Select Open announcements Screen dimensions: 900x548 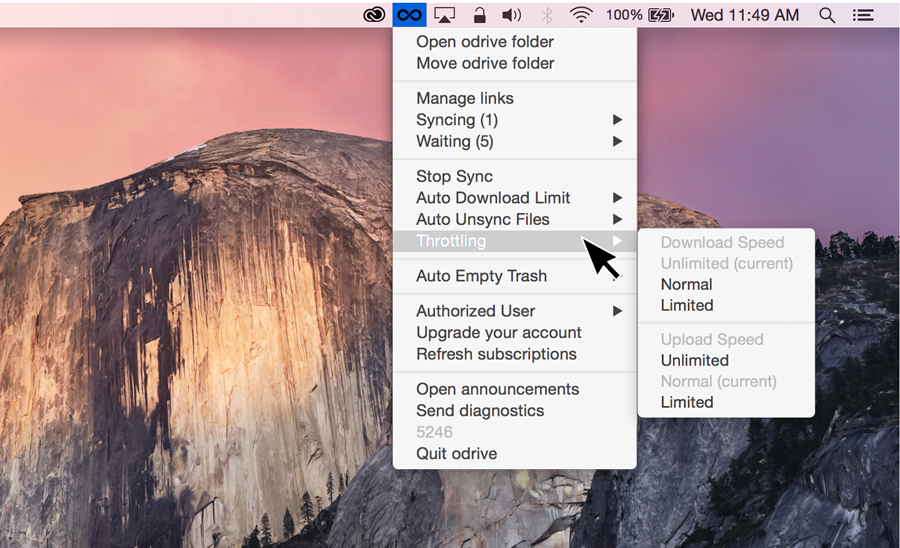(x=514, y=389)
